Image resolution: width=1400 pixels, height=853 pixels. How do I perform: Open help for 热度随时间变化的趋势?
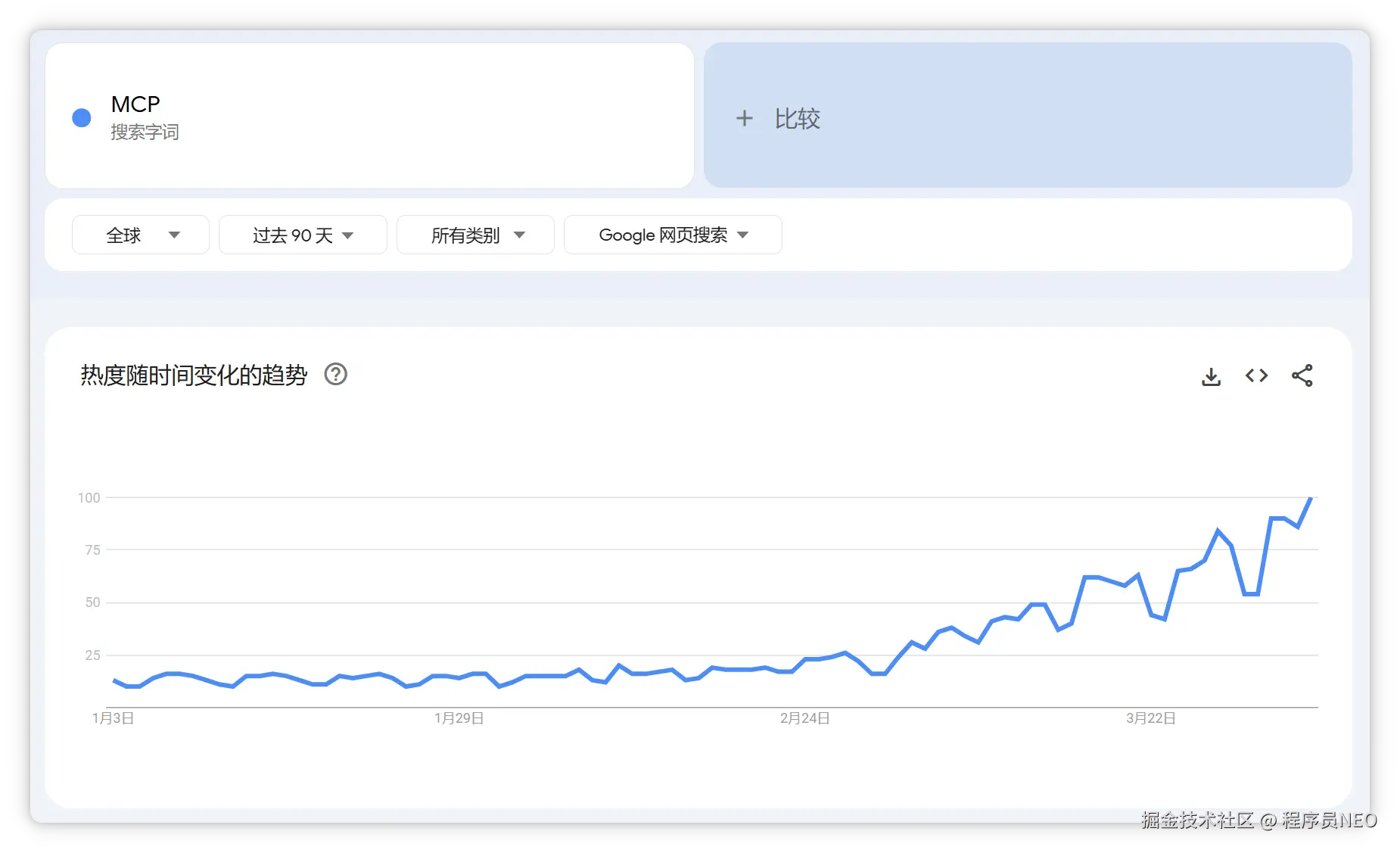coord(335,375)
